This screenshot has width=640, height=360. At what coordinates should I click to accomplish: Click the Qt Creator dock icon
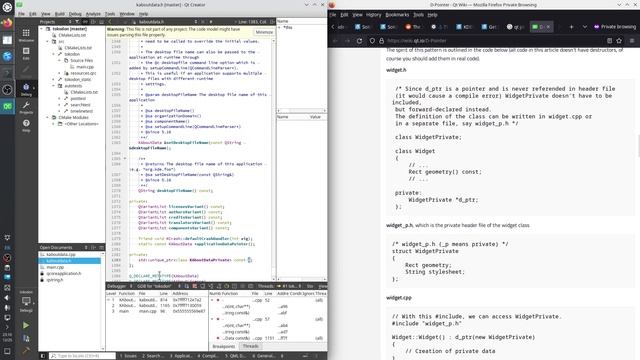7,107
